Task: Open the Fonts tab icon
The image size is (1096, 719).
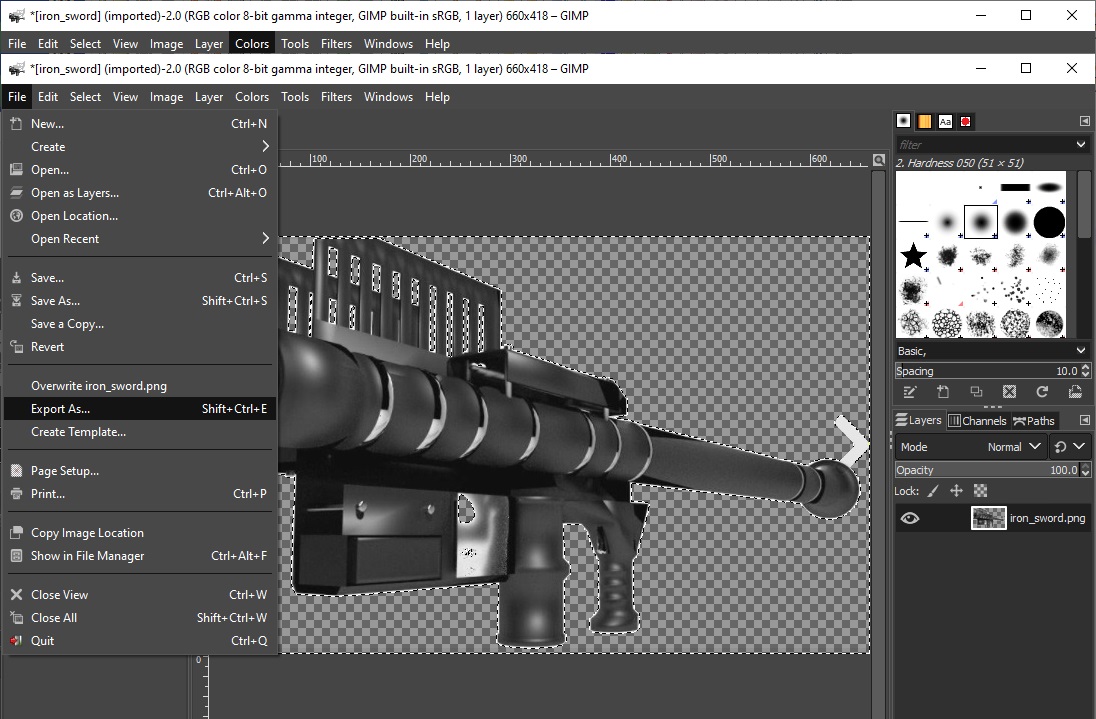Action: point(945,121)
